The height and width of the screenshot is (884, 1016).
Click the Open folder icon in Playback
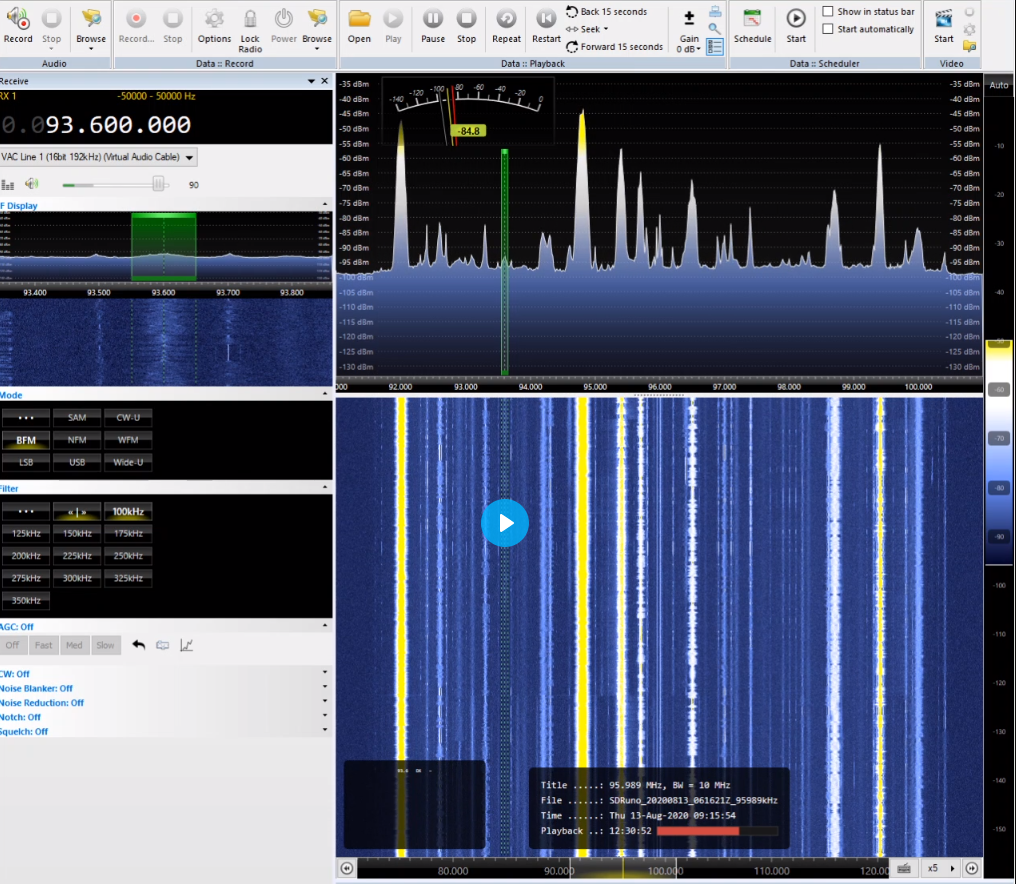359,19
